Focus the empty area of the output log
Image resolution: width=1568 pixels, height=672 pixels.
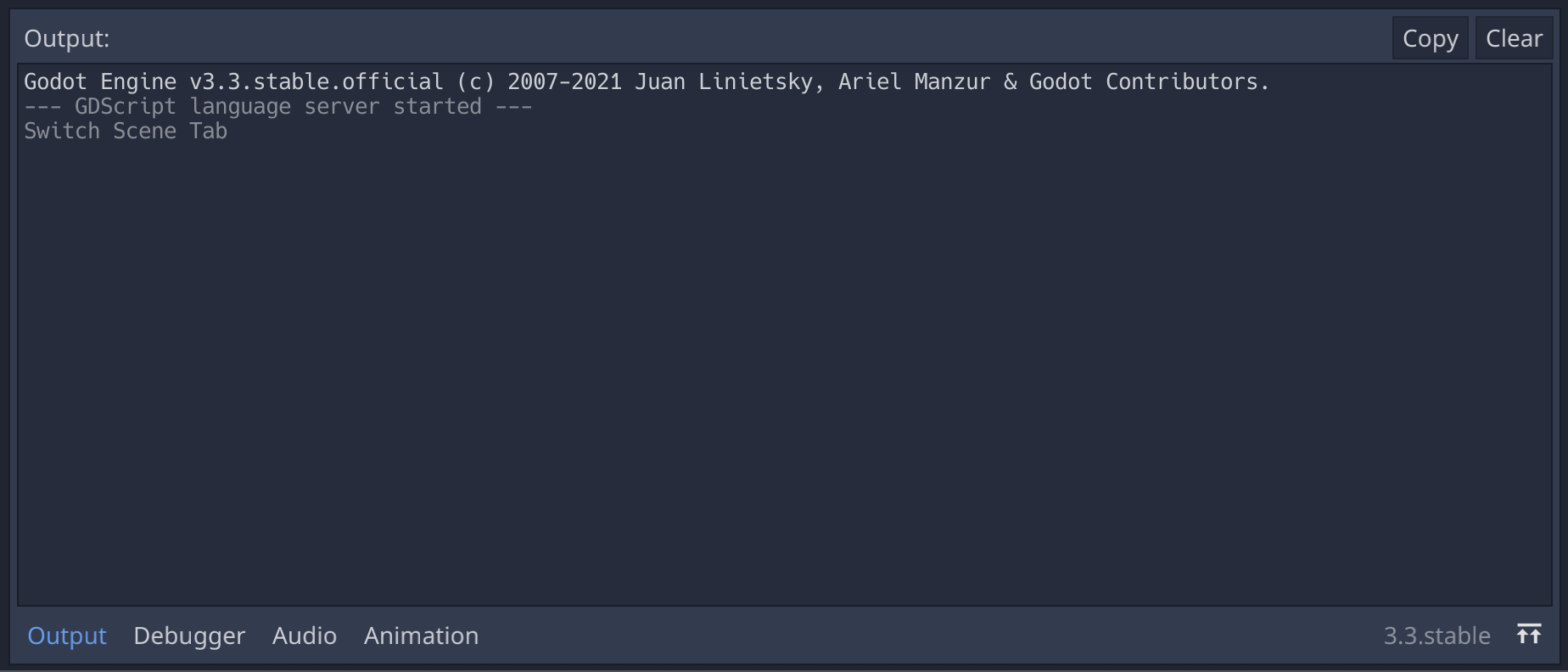pyautogui.click(x=785, y=373)
